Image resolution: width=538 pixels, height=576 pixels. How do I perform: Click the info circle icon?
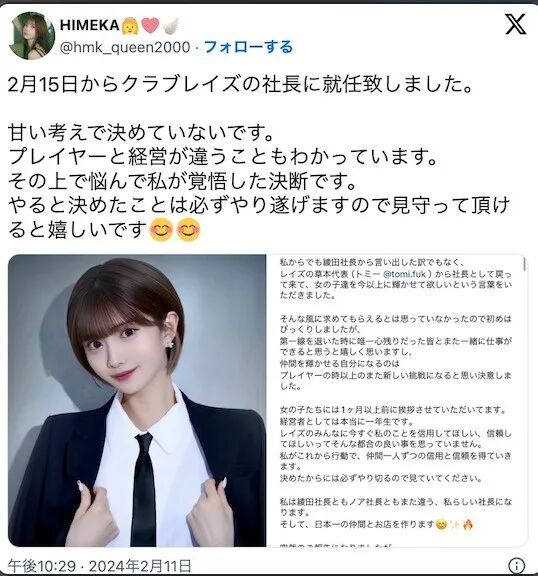tap(517, 565)
